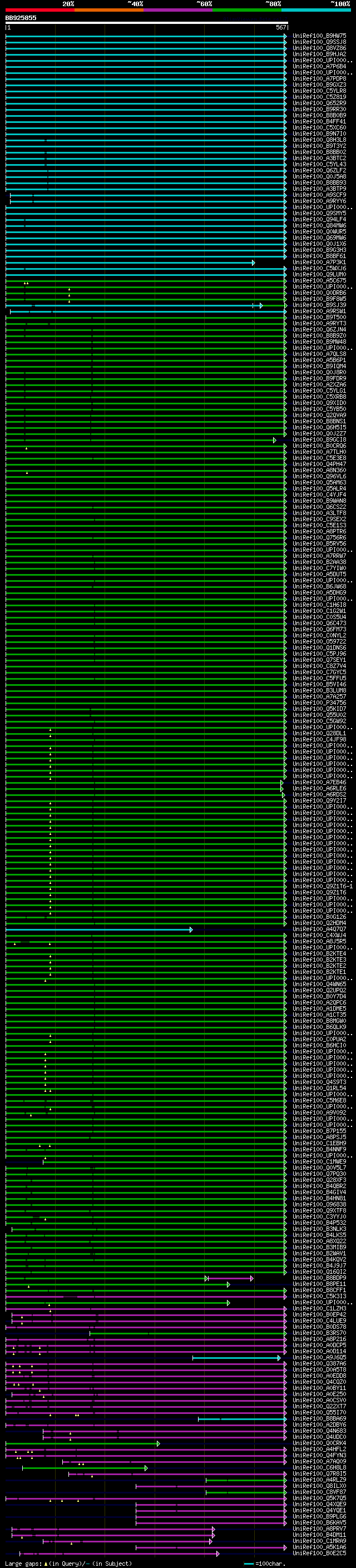This screenshot has height=1568, width=356.
Task: Select the UniRef100_C1LZH3 label
Action: (x=319, y=1309)
